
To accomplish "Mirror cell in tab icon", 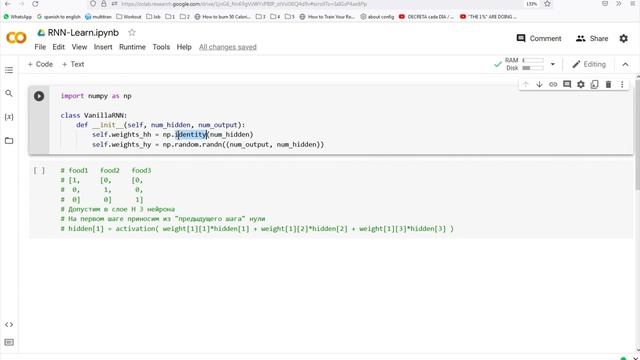I will click(x=595, y=84).
